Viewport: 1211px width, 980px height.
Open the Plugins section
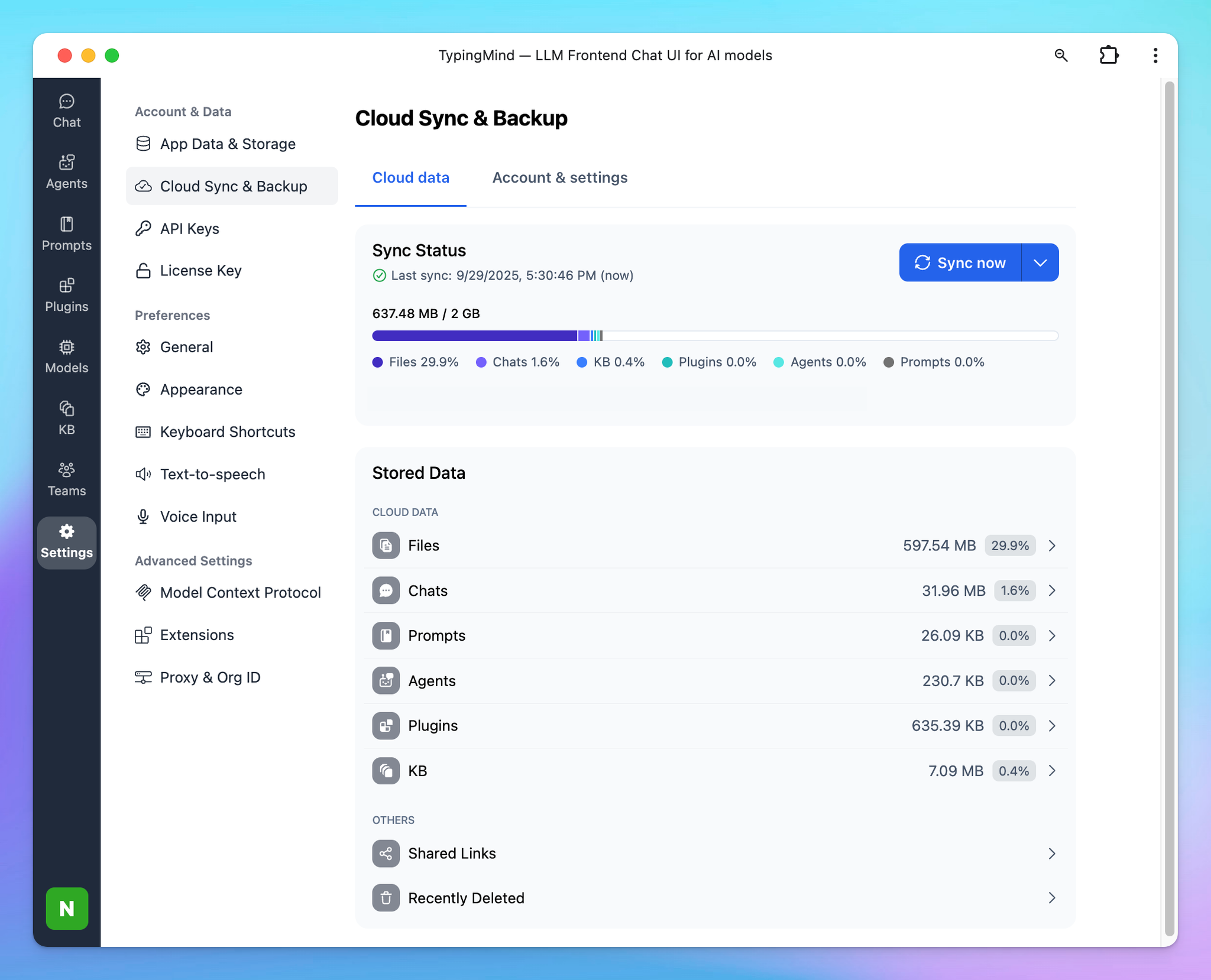(66, 294)
